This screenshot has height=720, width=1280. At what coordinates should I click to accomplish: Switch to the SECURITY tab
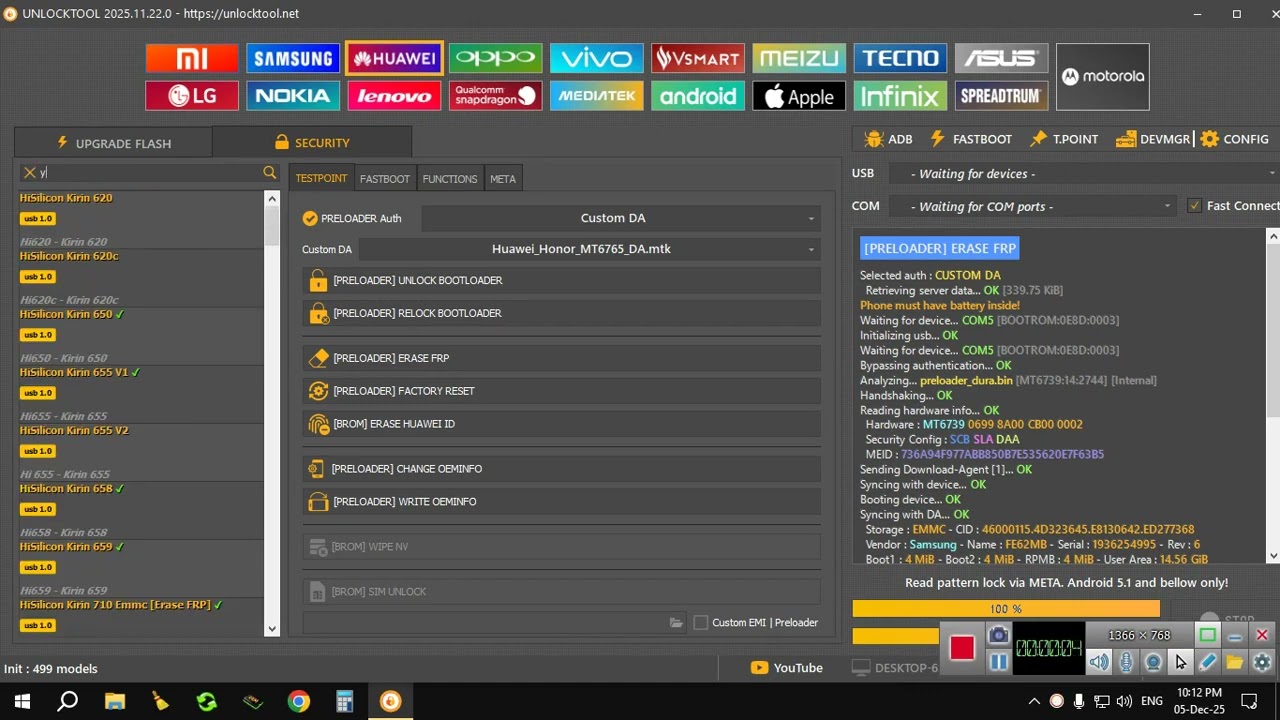tap(312, 142)
